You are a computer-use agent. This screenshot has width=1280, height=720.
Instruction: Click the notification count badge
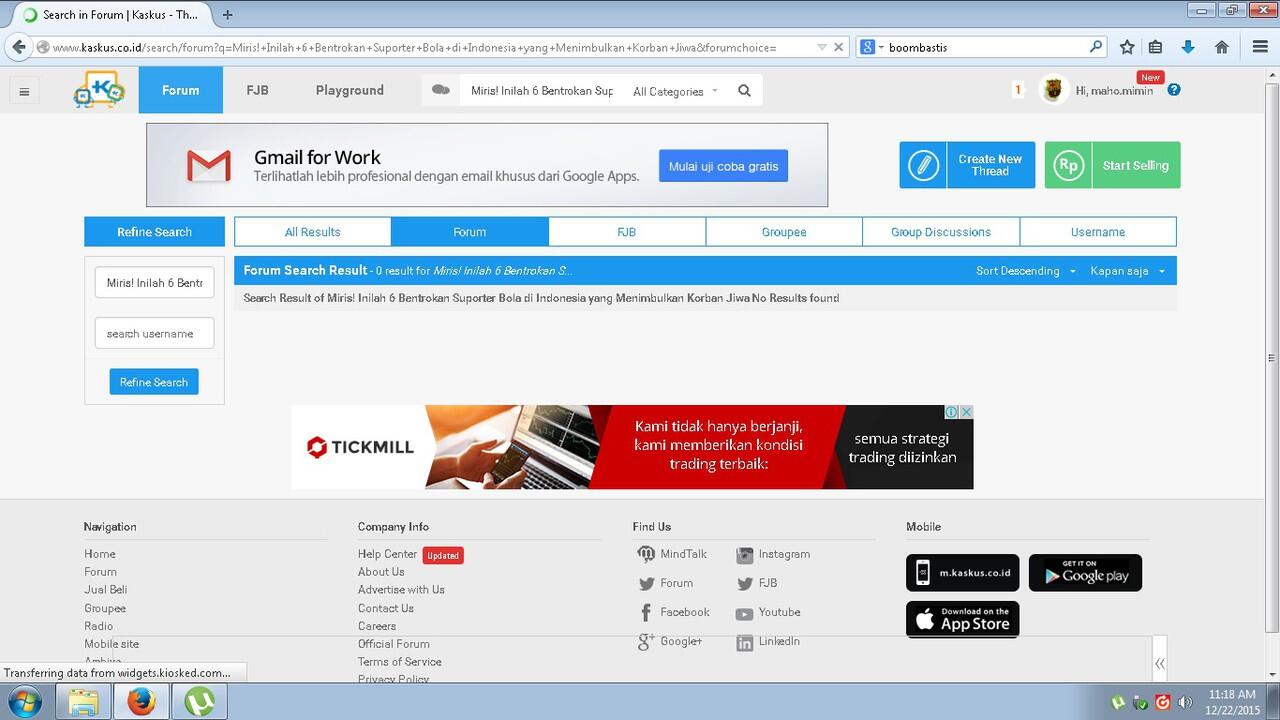1018,90
